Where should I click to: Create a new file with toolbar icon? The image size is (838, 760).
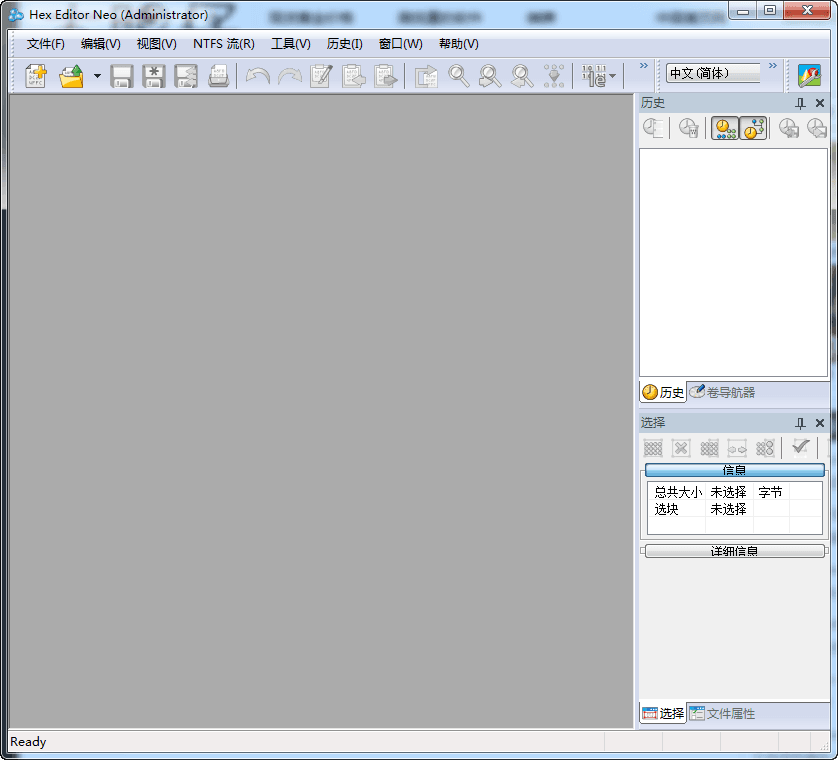(x=36, y=76)
